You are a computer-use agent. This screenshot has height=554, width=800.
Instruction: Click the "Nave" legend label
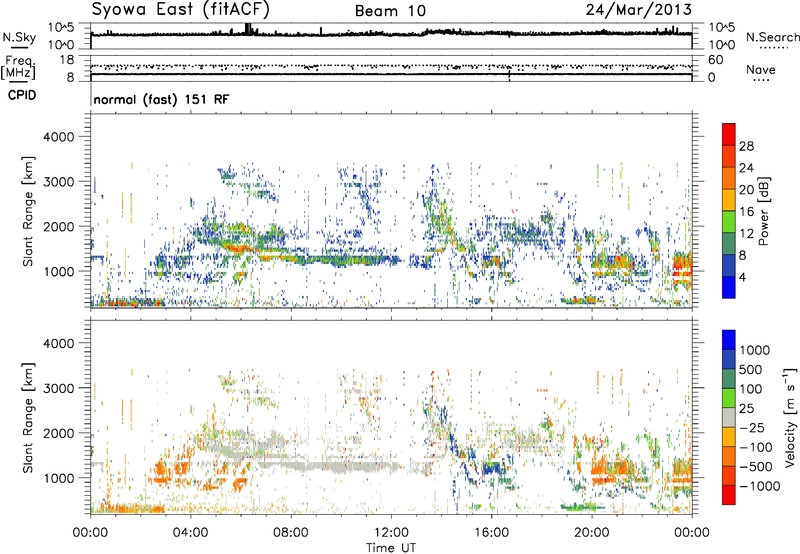(761, 69)
